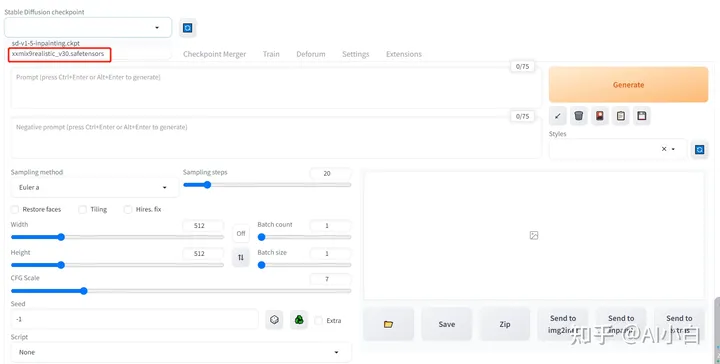Click the Batch count number field

pyautogui.click(x=331, y=226)
